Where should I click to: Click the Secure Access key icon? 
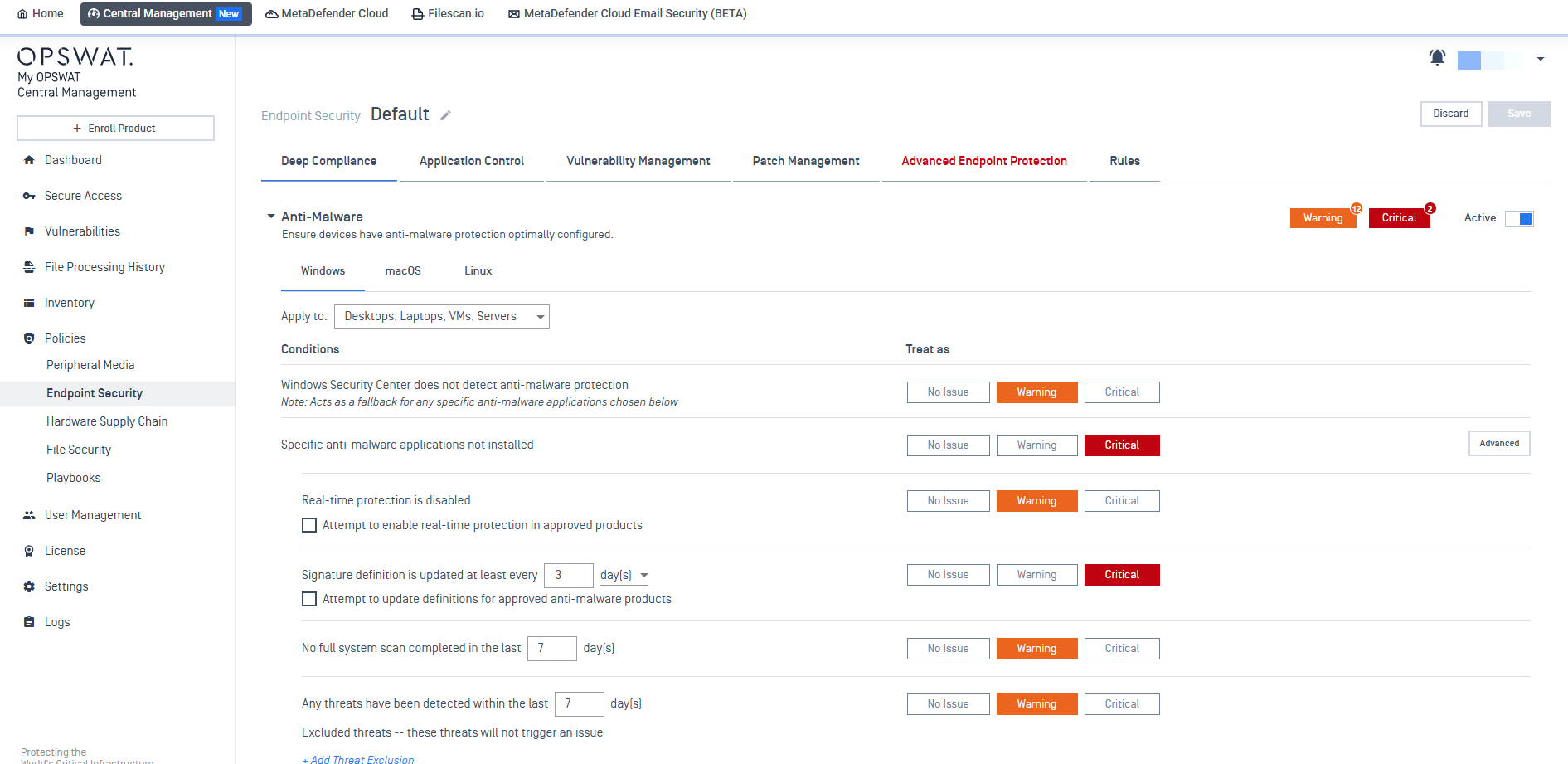pyautogui.click(x=29, y=196)
